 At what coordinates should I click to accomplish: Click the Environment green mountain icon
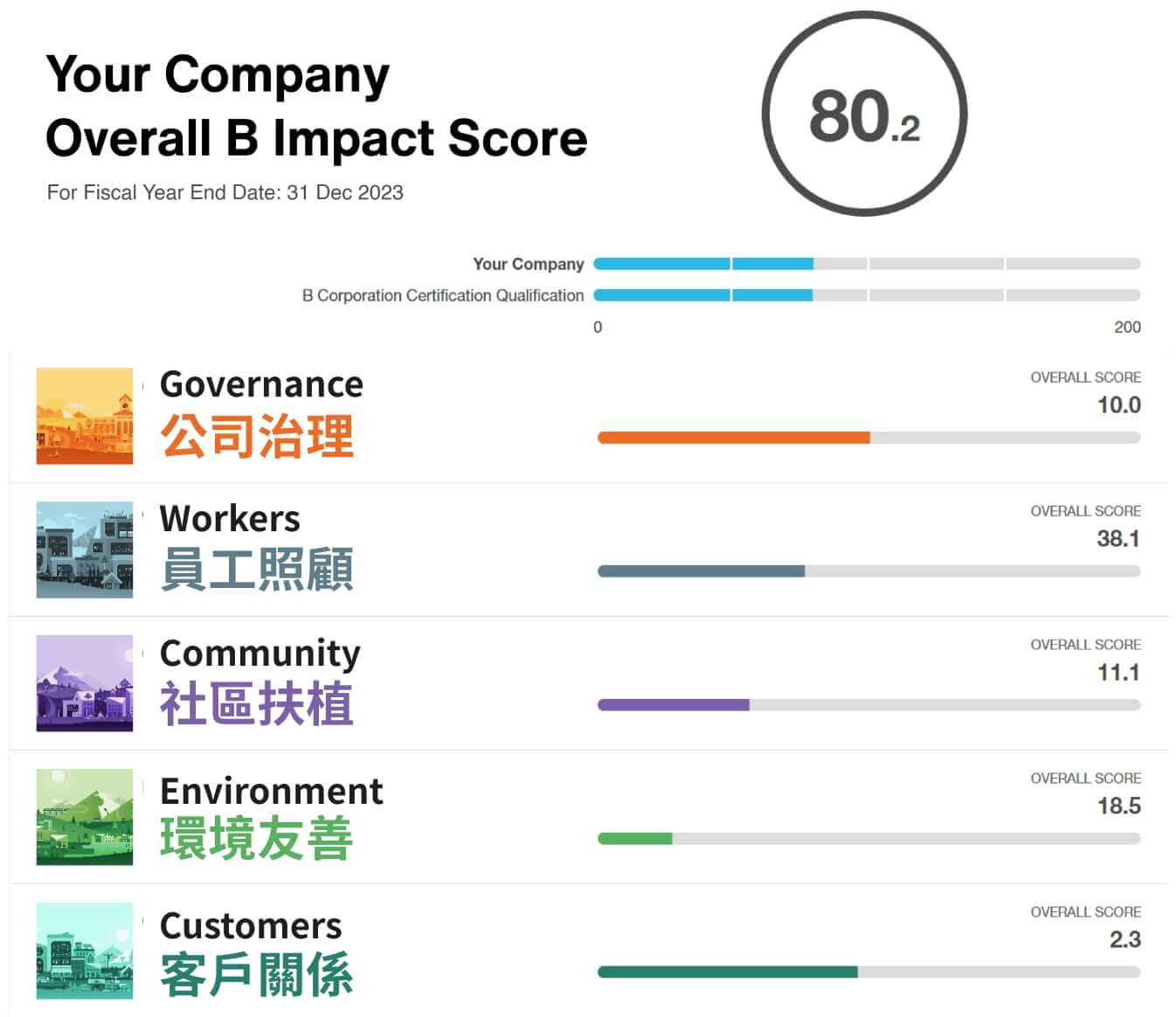tap(85, 817)
